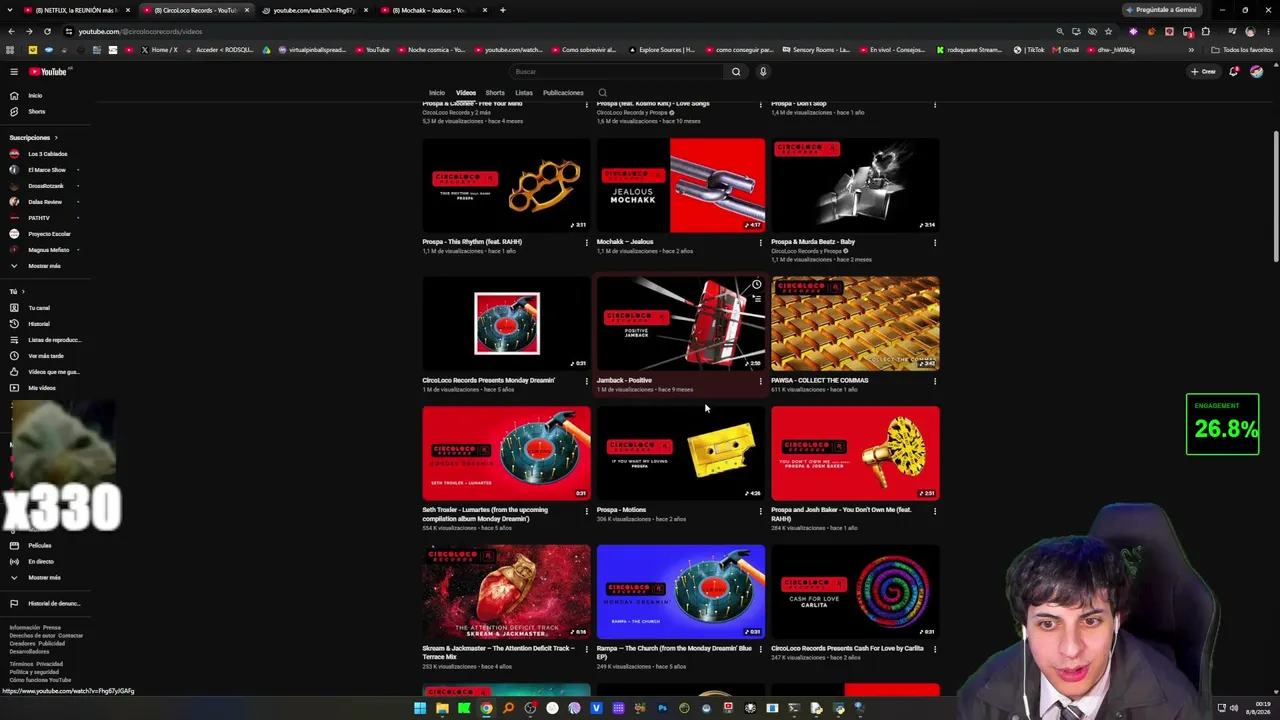Click the browser zoom magnifier icon in the address bar
Image resolution: width=1280 pixels, height=720 pixels.
pos(1060,31)
